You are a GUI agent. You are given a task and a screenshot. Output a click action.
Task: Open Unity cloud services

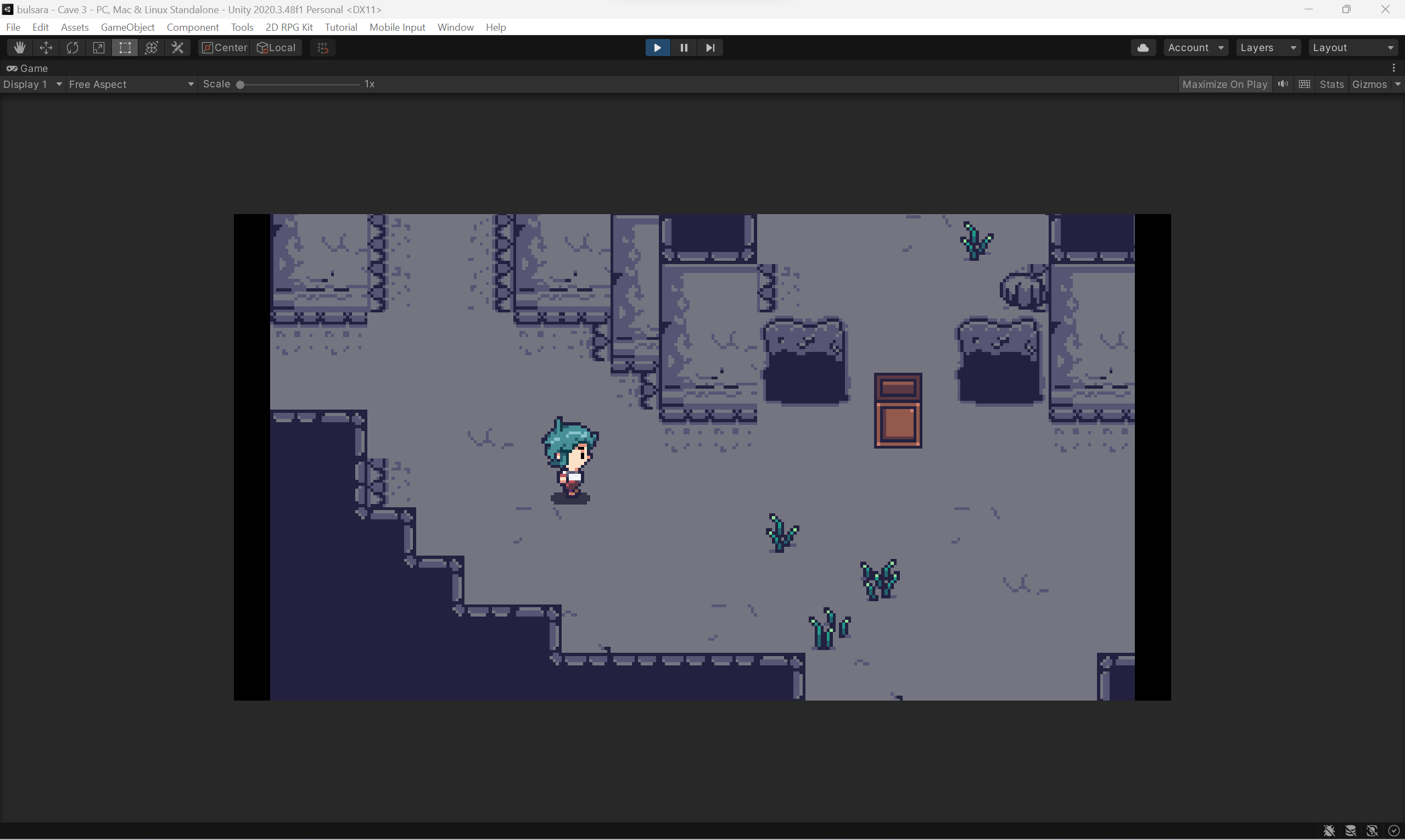[1143, 48]
